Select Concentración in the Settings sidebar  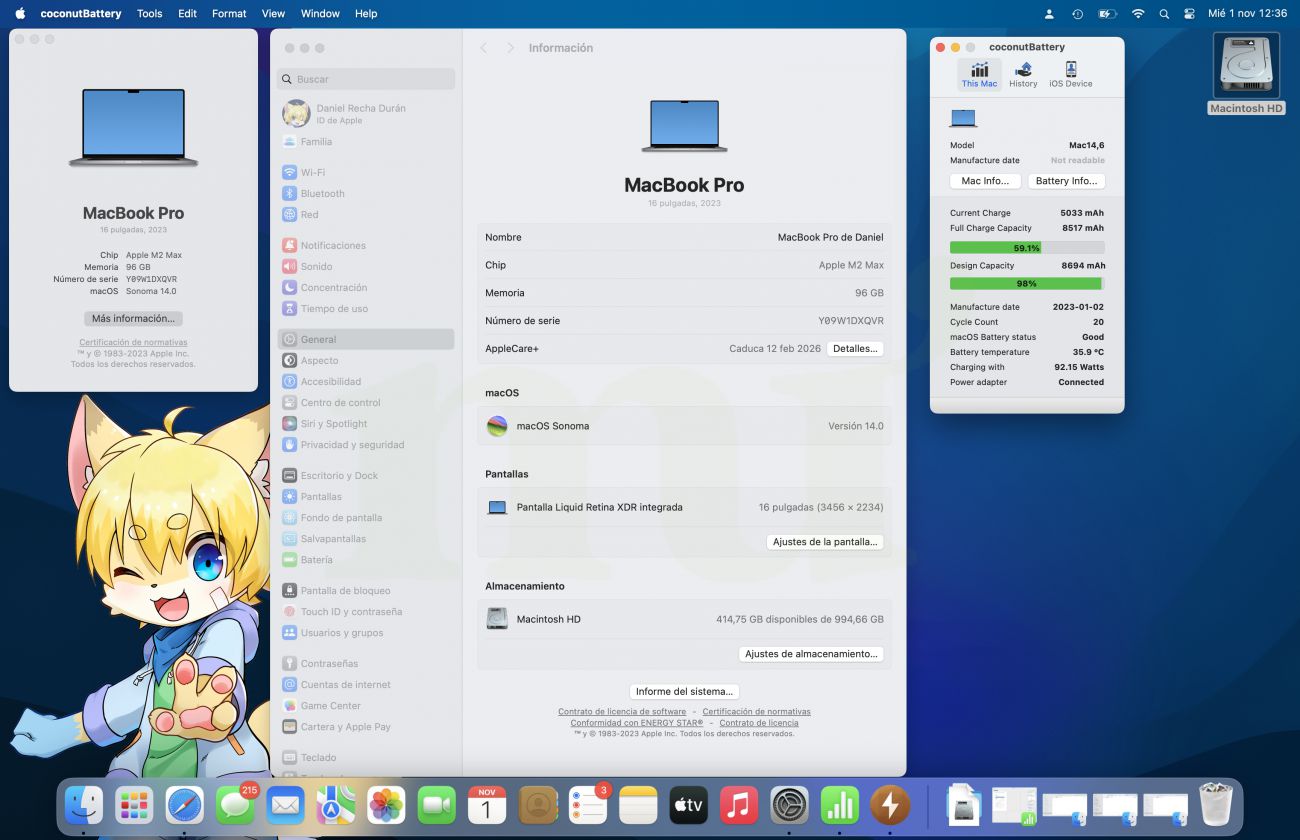pos(366,287)
